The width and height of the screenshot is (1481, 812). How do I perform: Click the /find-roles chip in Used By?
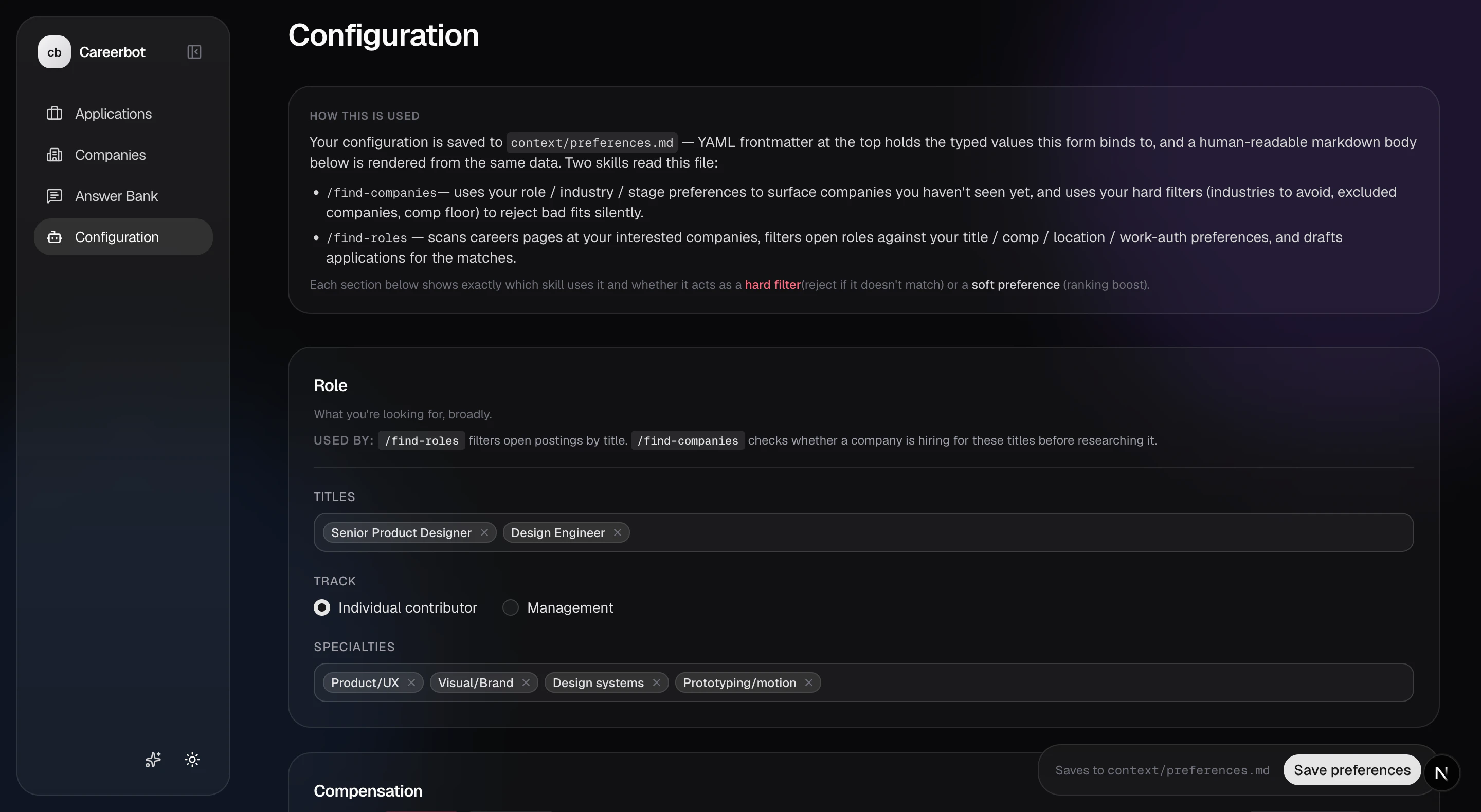pos(422,440)
